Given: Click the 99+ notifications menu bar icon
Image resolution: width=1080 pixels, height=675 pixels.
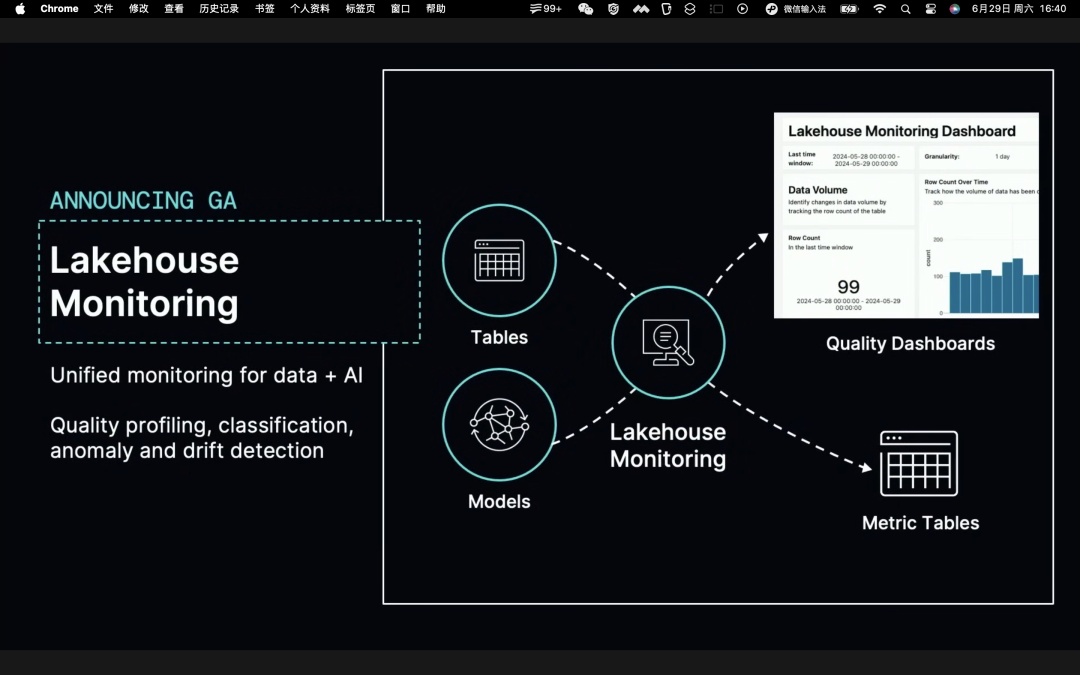Looking at the screenshot, I should [x=546, y=9].
